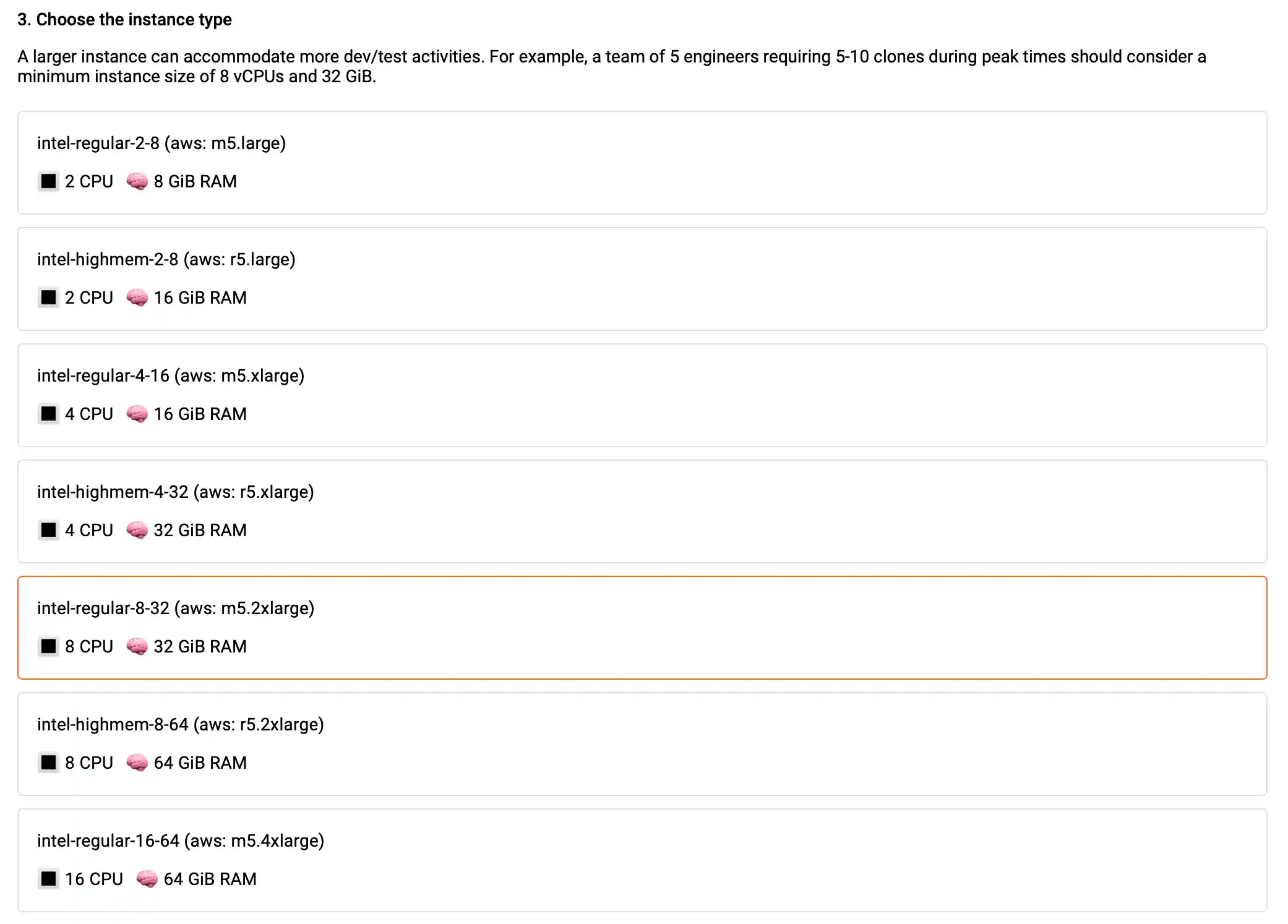Select the intel-regular-2-8 instance card
Viewport: 1288px width, 924px height.
[643, 163]
